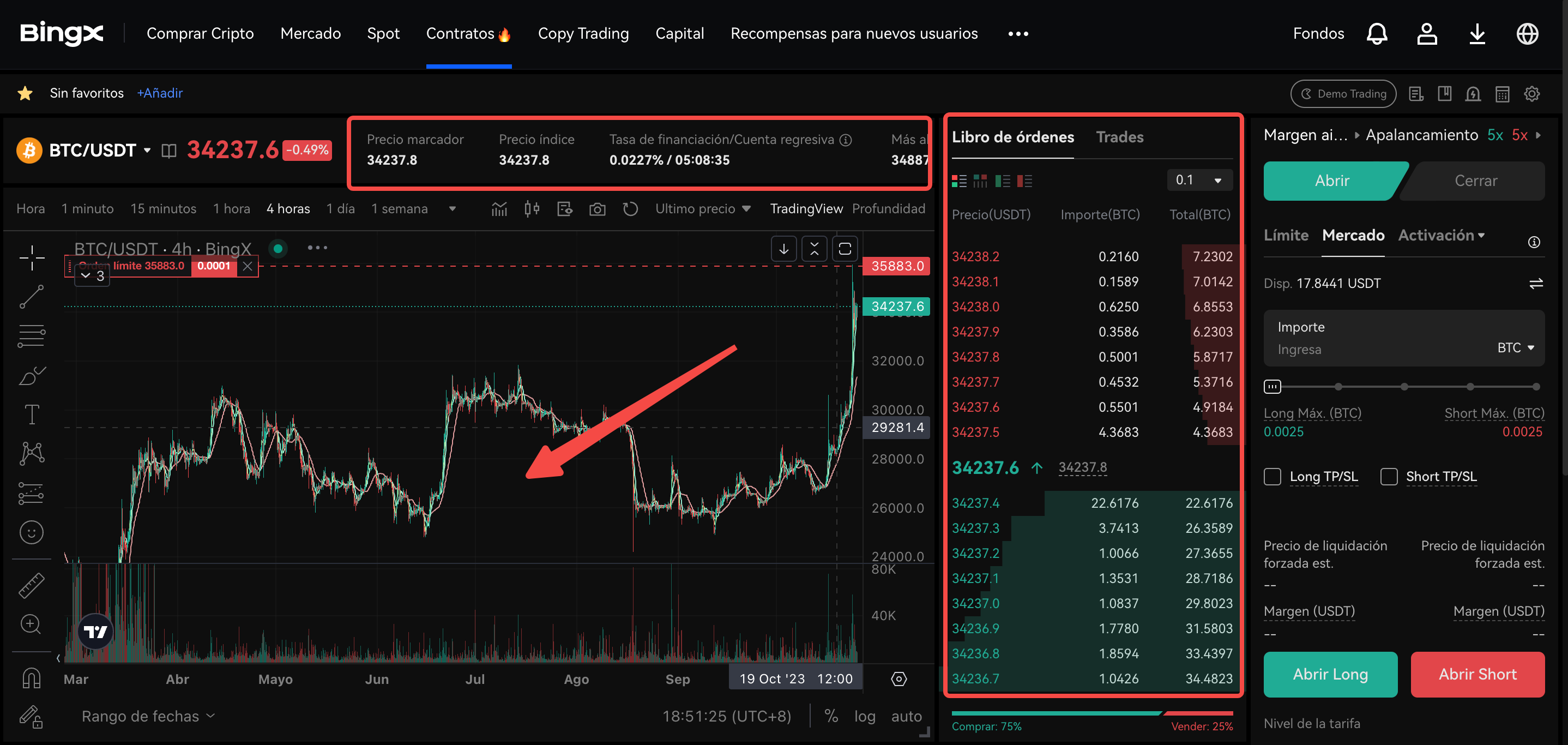Select the Límite order tab
Screen dimensions: 1568x745
(x=1286, y=235)
